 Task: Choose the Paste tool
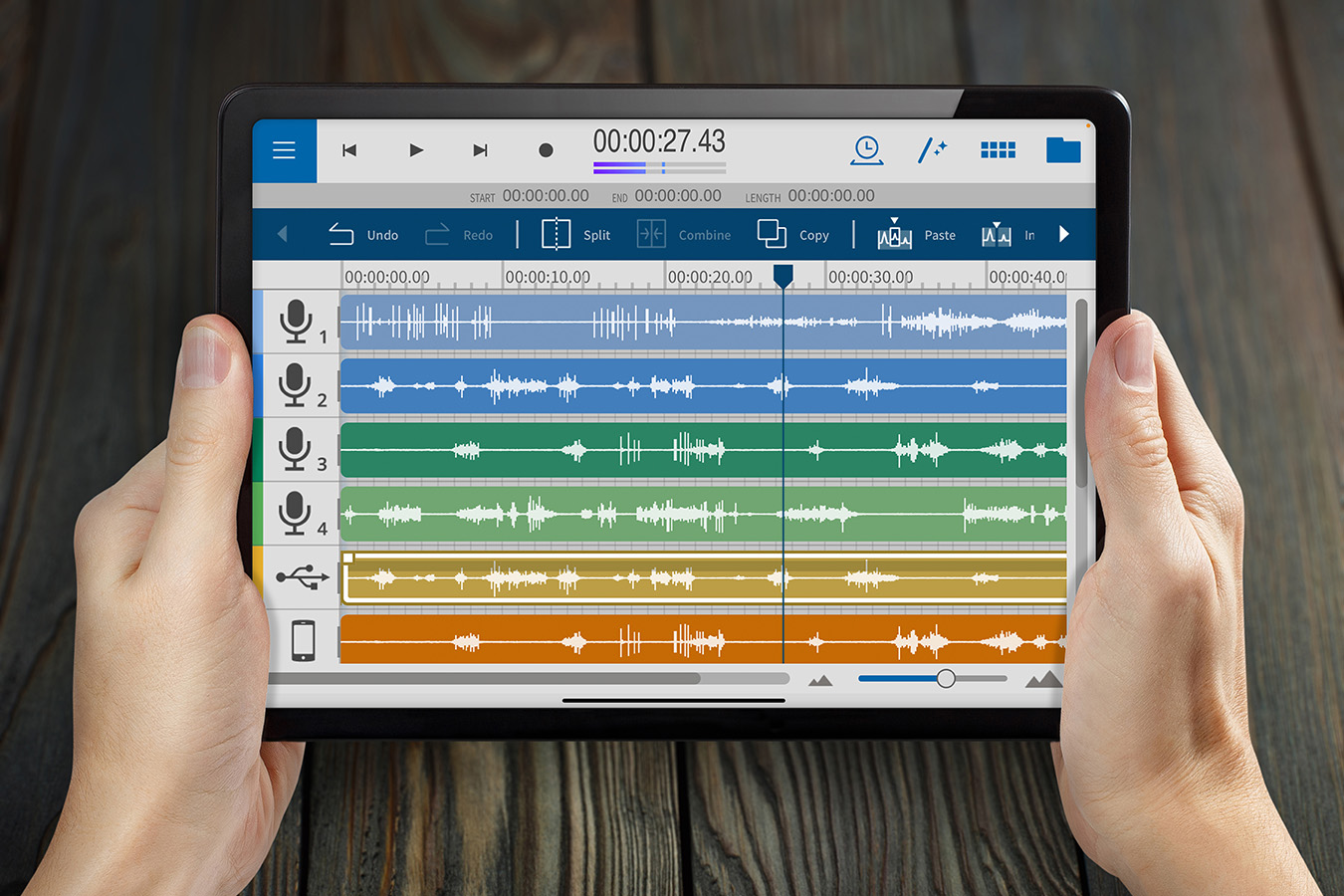pos(916,235)
